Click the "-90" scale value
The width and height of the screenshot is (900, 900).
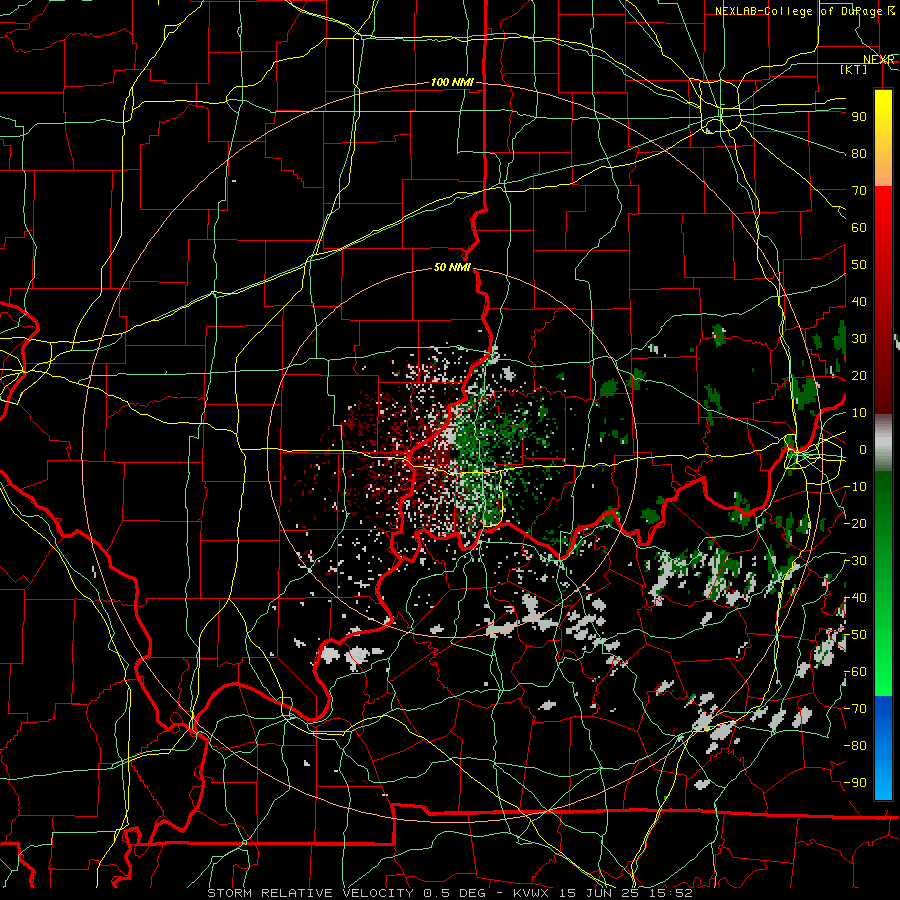click(x=855, y=783)
